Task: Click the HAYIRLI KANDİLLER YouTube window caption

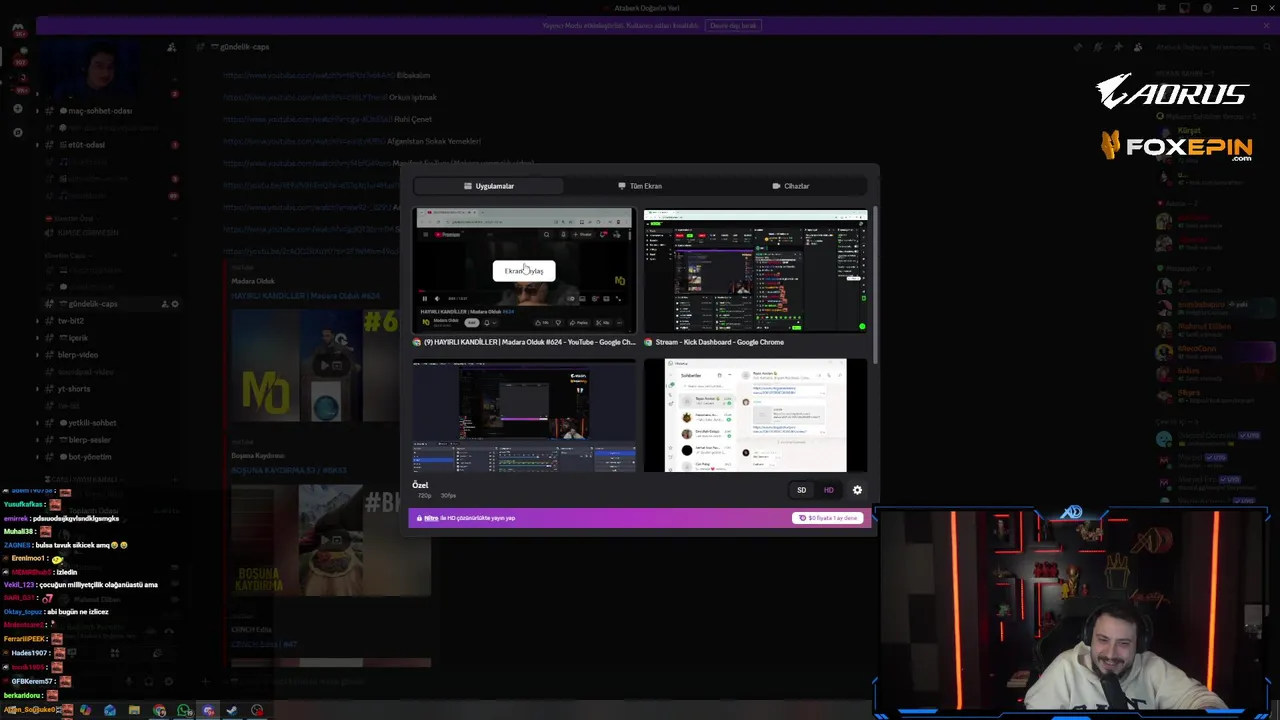Action: click(529, 342)
